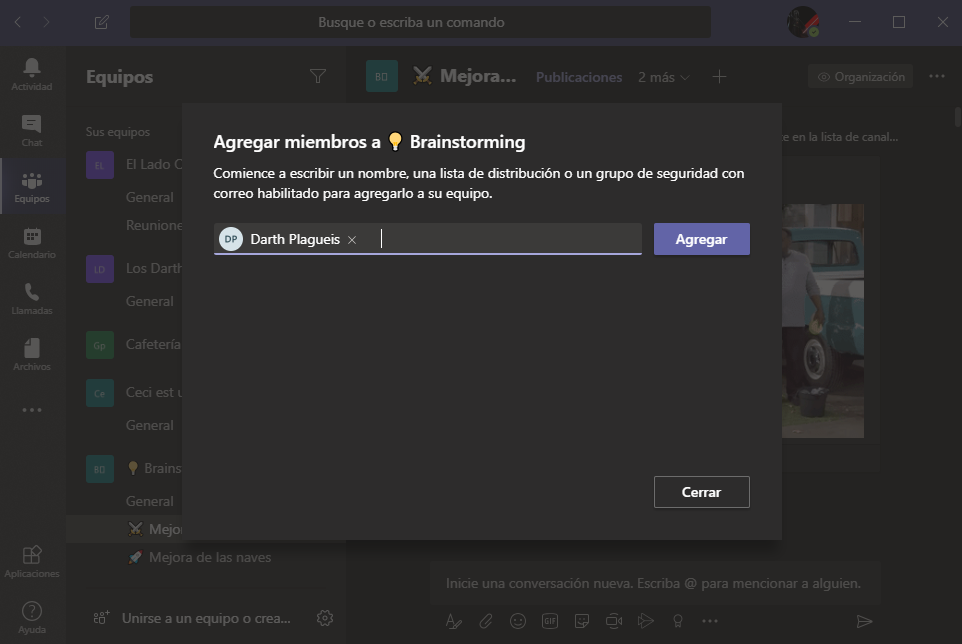Screen dimensions: 962x644
Task: Insert an emoji in the message box
Action: [517, 620]
